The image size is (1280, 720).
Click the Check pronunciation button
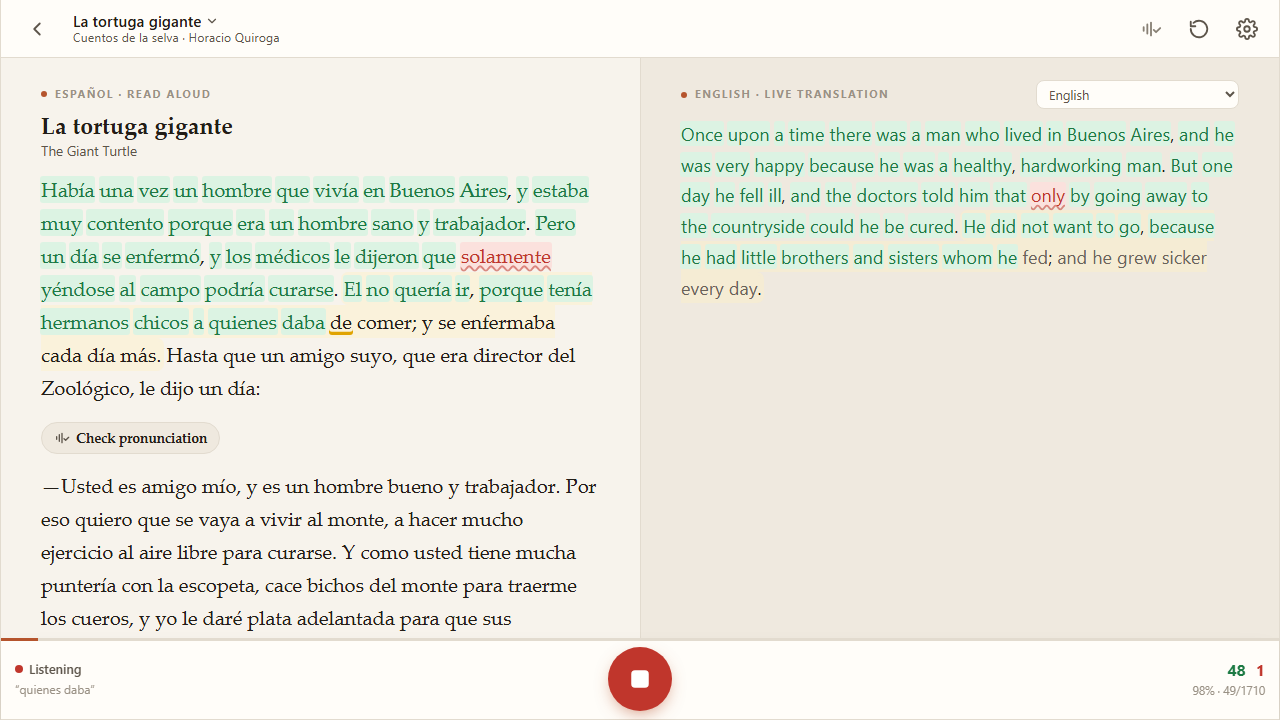pos(130,438)
